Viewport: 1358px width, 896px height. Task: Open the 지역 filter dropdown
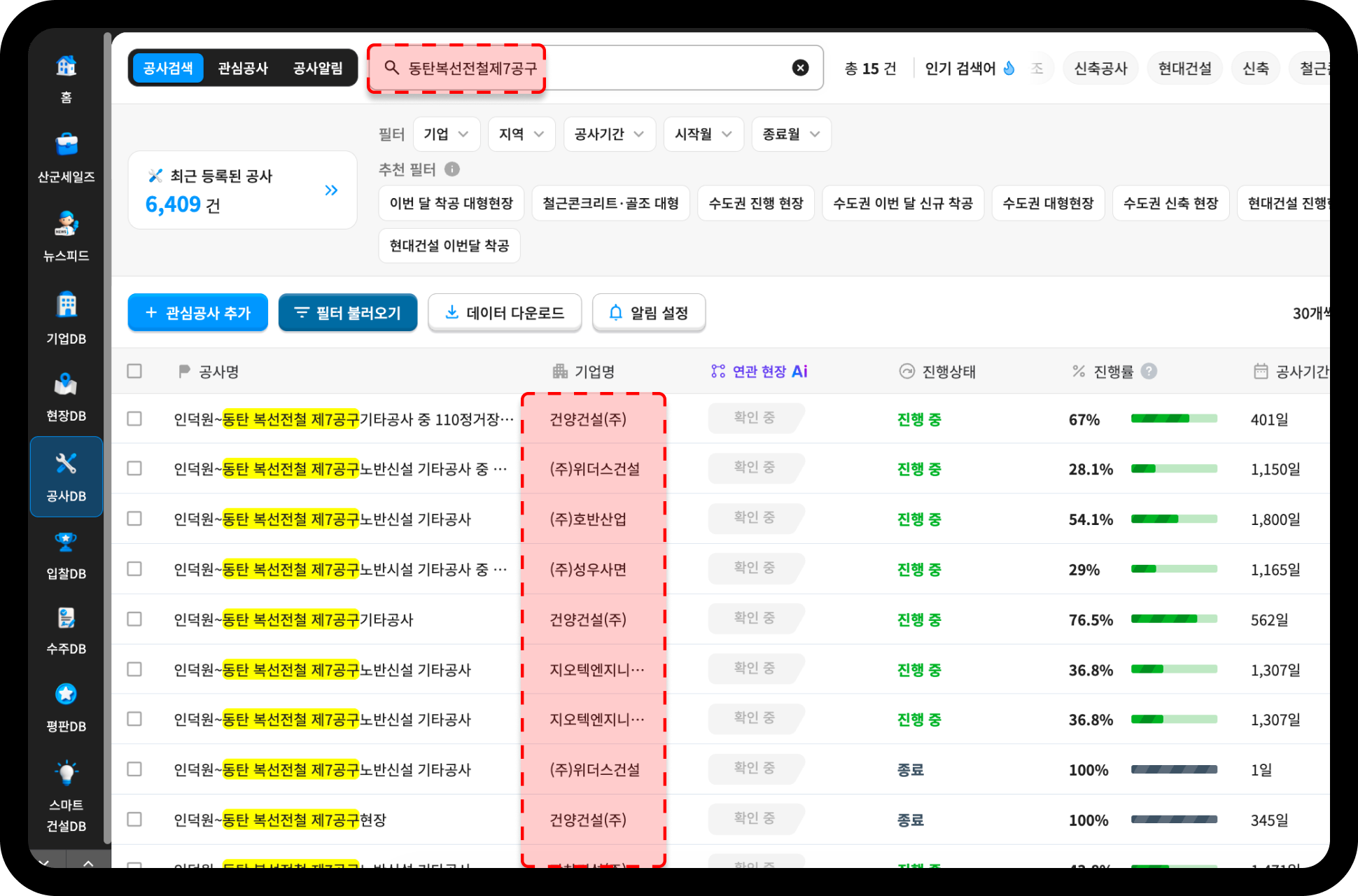coord(521,134)
